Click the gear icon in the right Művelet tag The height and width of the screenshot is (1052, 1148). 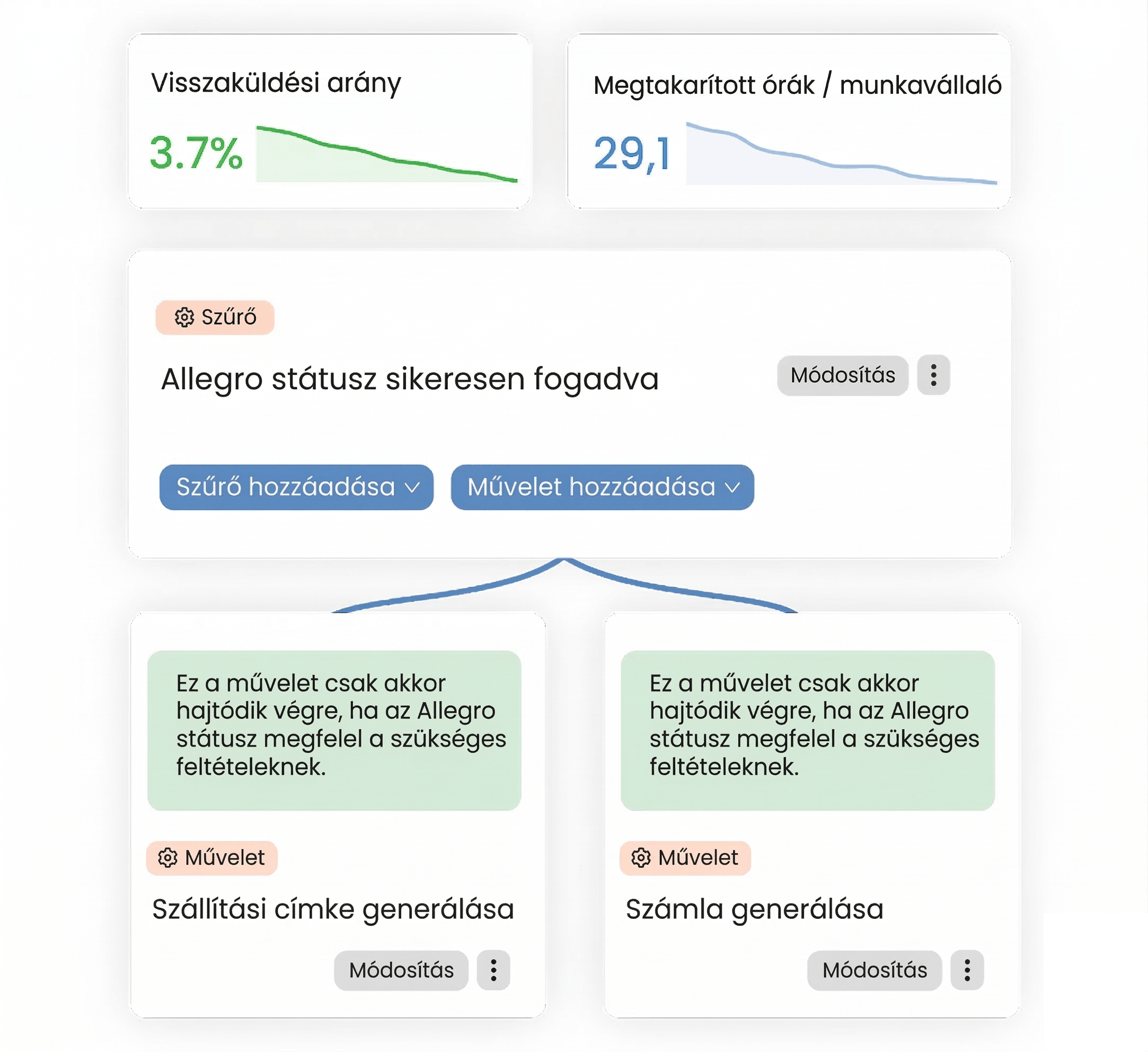tap(641, 858)
